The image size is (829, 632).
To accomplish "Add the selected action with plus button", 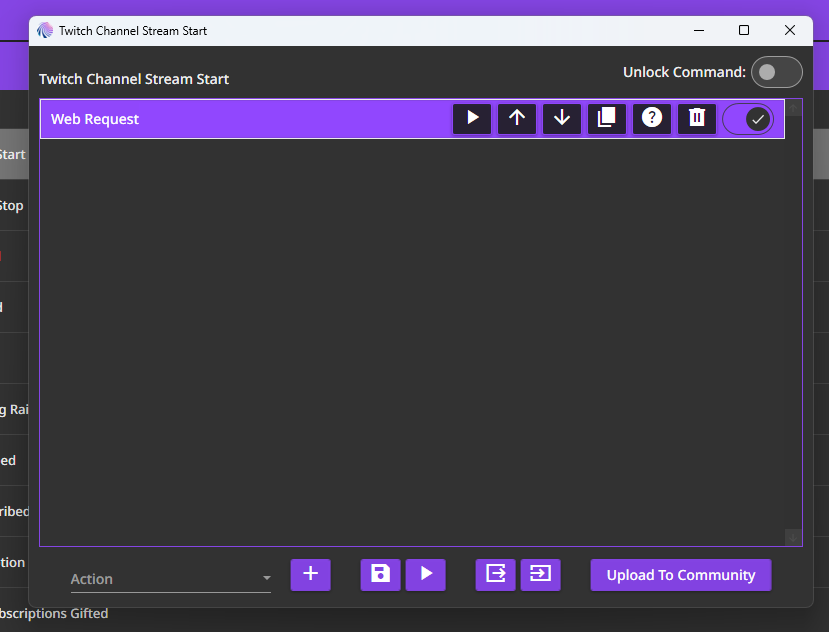I will [311, 575].
